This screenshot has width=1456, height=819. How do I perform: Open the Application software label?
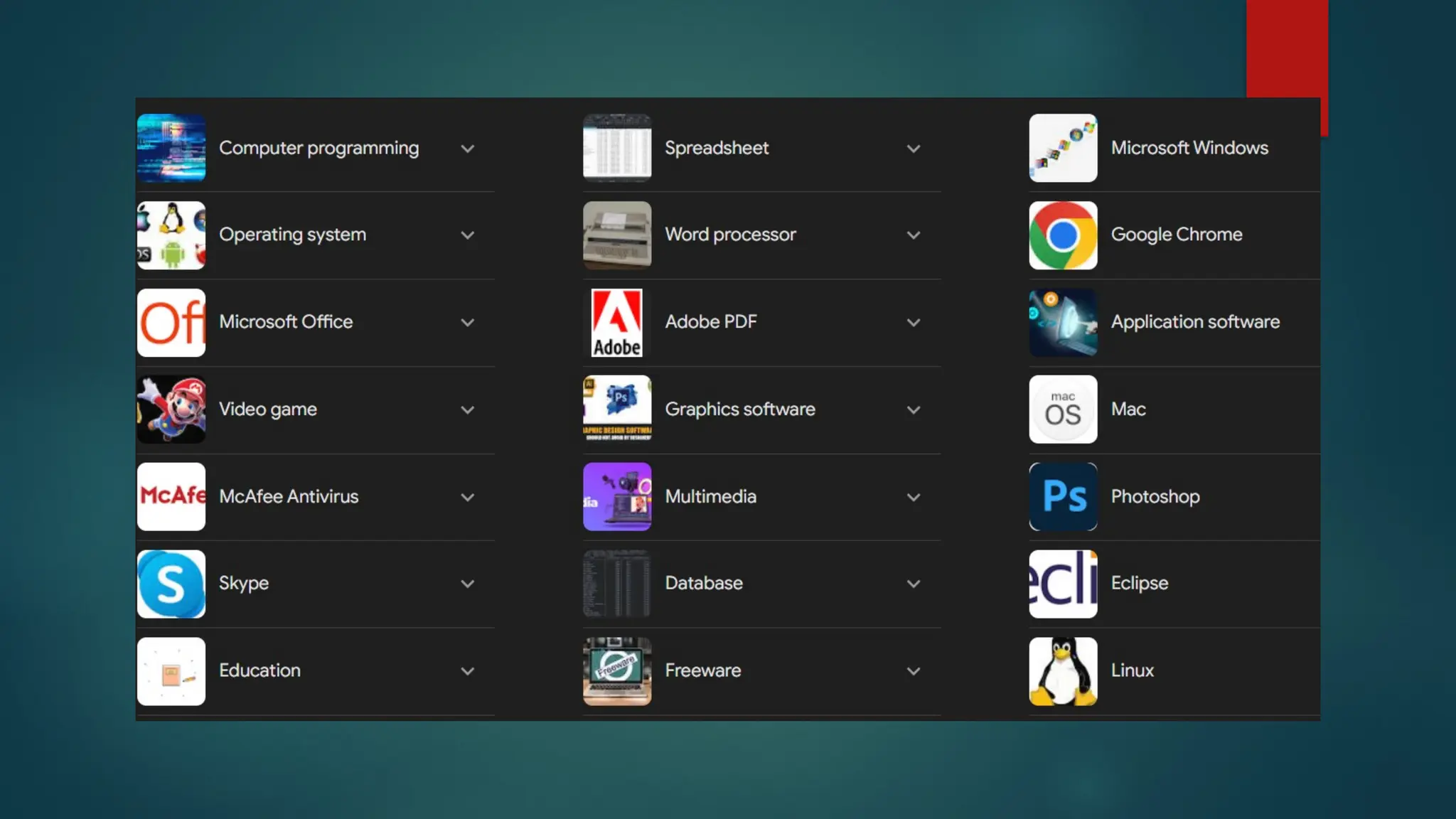tap(1194, 322)
